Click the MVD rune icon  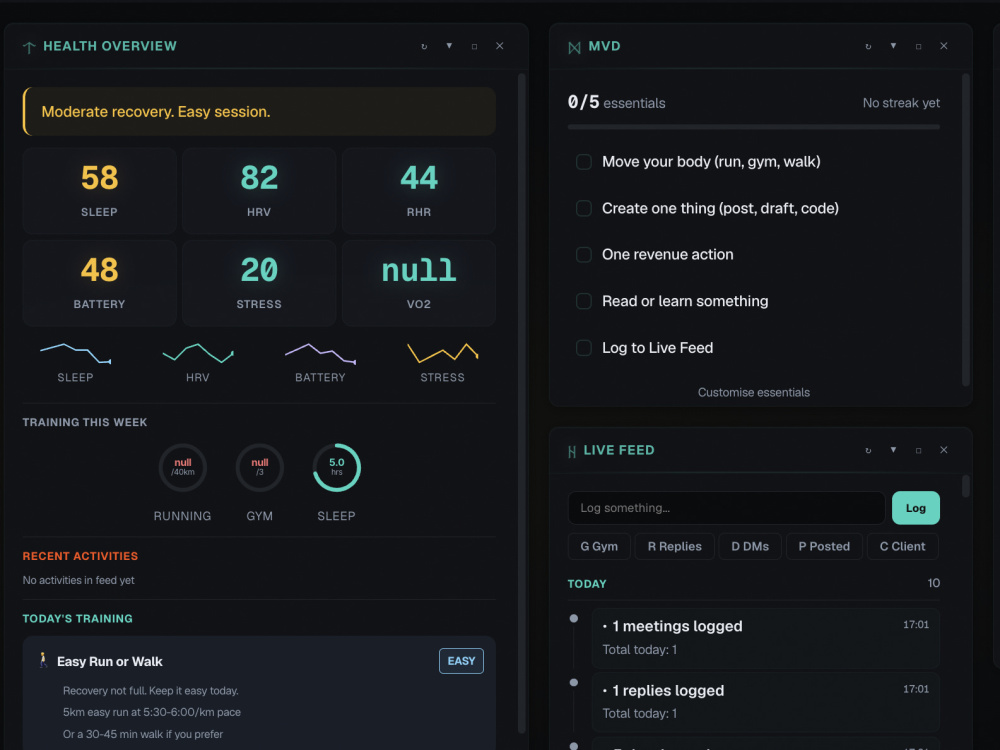pos(574,47)
